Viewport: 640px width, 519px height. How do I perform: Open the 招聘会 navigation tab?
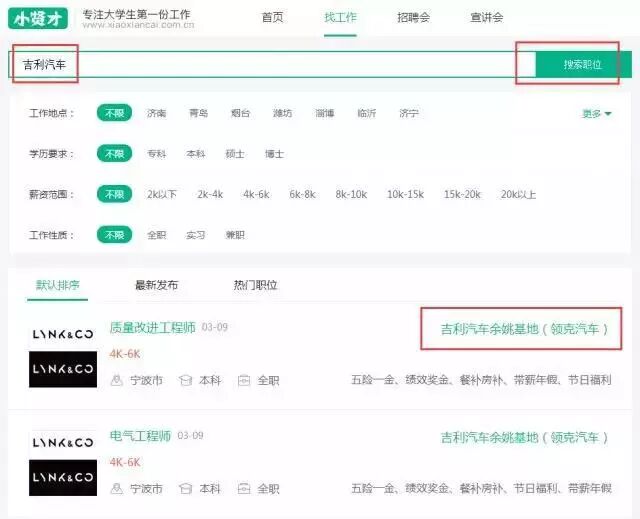pyautogui.click(x=413, y=18)
